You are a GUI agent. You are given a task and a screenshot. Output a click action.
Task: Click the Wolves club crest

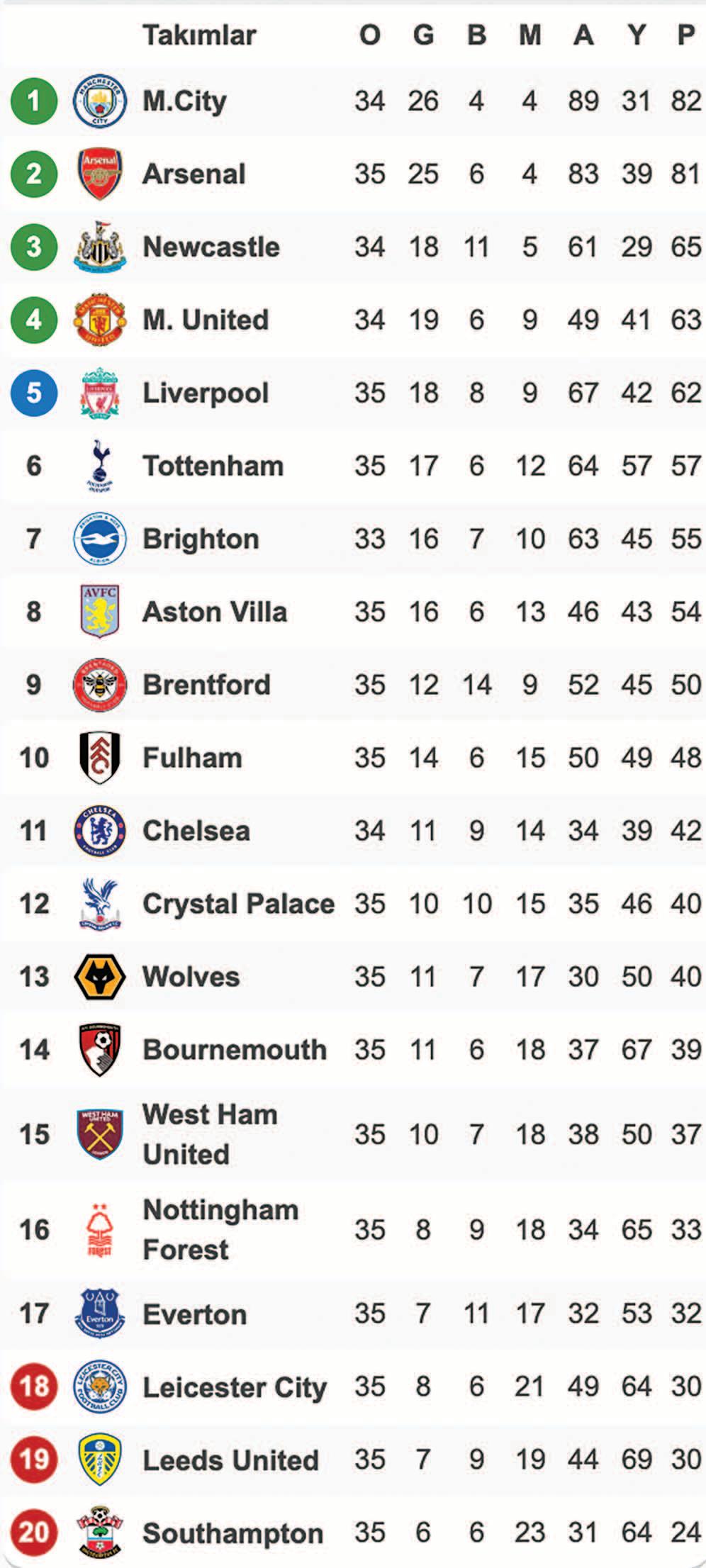coord(100,977)
